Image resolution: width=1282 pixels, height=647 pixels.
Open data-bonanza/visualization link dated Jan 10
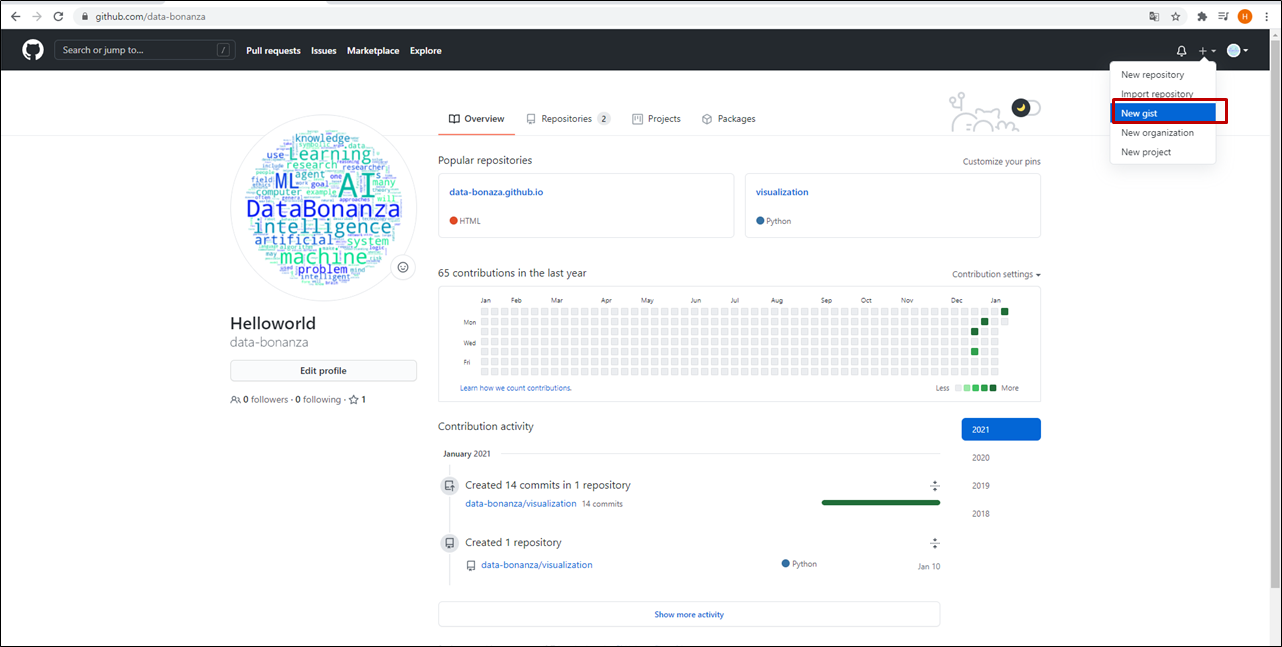point(537,565)
